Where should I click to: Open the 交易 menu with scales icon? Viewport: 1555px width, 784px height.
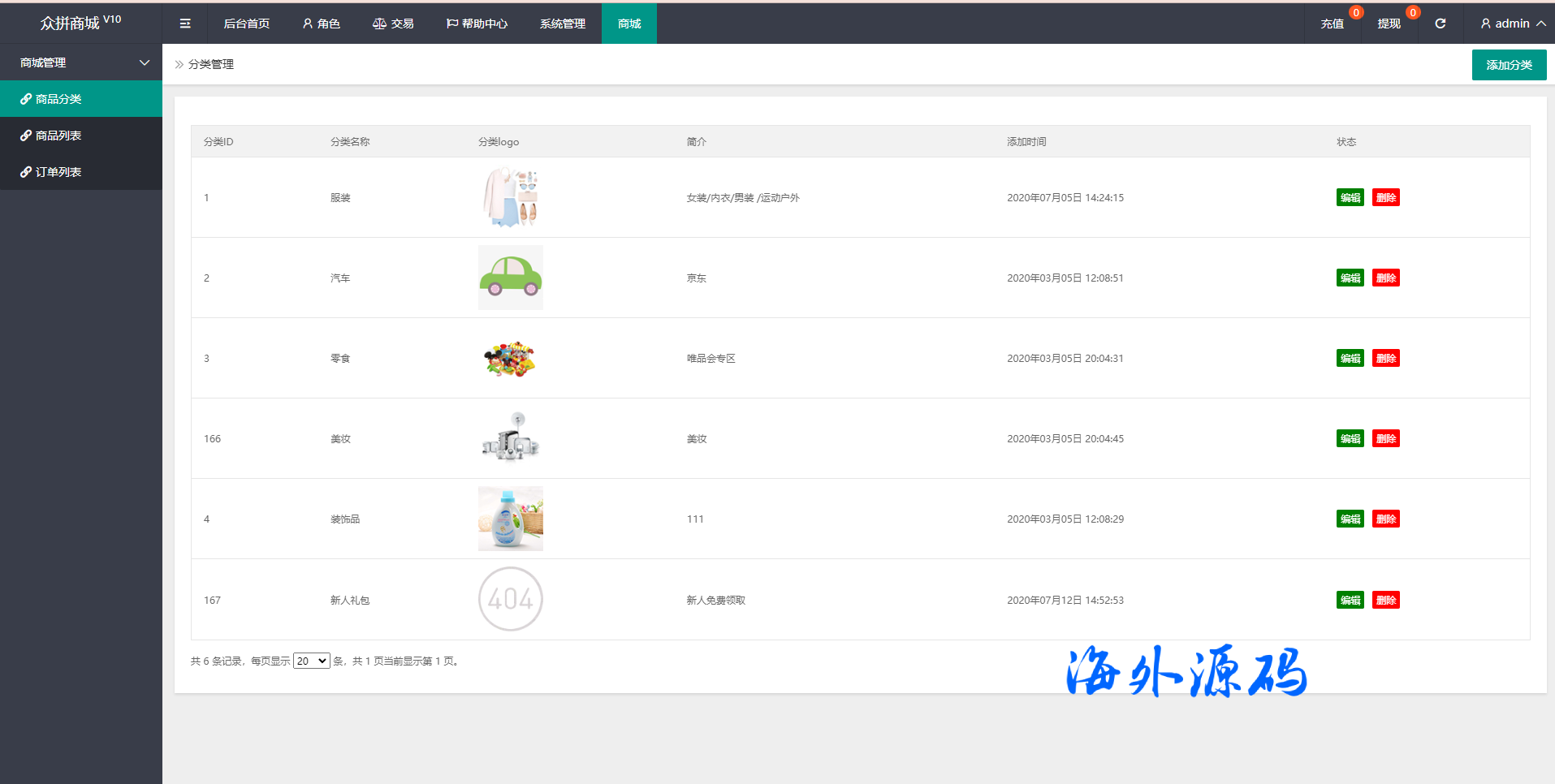point(393,24)
